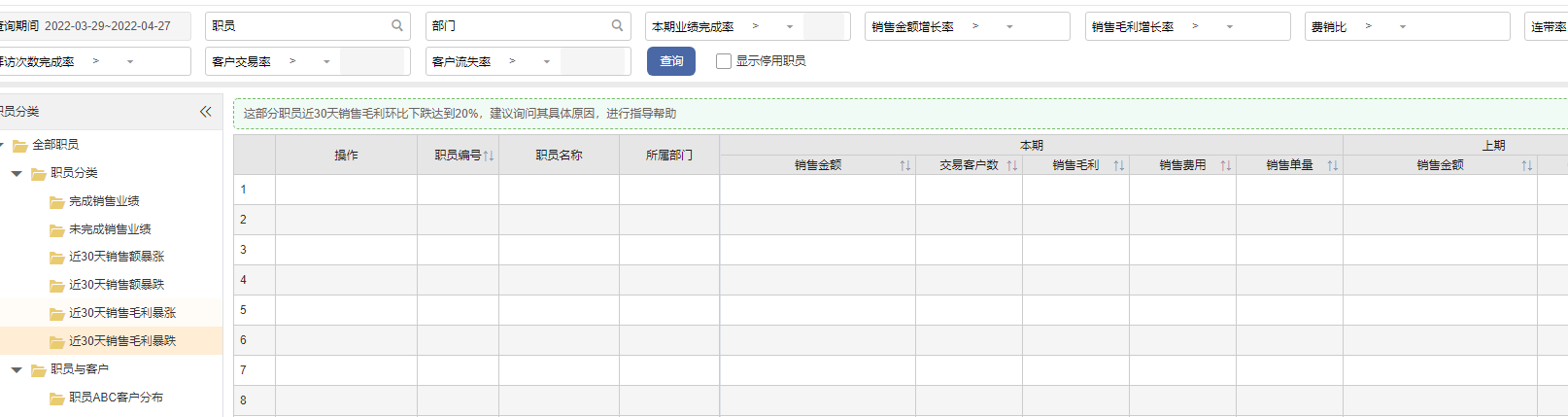Viewport: 1568px width, 417px height.
Task: Click the search icon in 职员 field
Action: pyautogui.click(x=397, y=26)
